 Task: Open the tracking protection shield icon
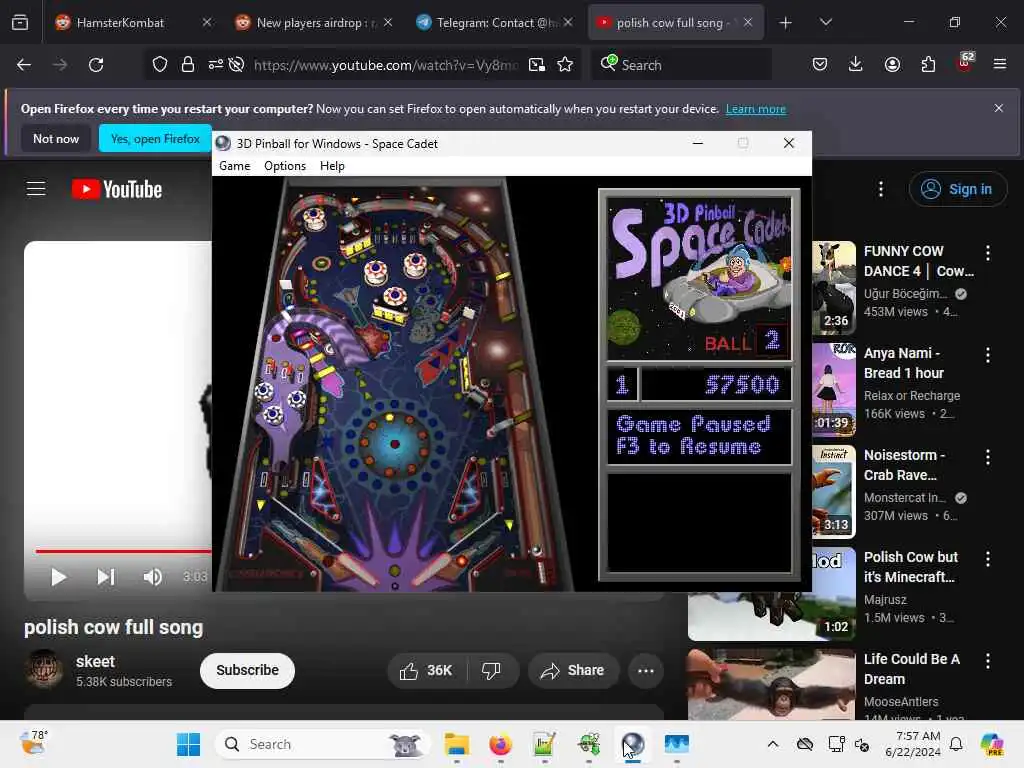tap(160, 65)
